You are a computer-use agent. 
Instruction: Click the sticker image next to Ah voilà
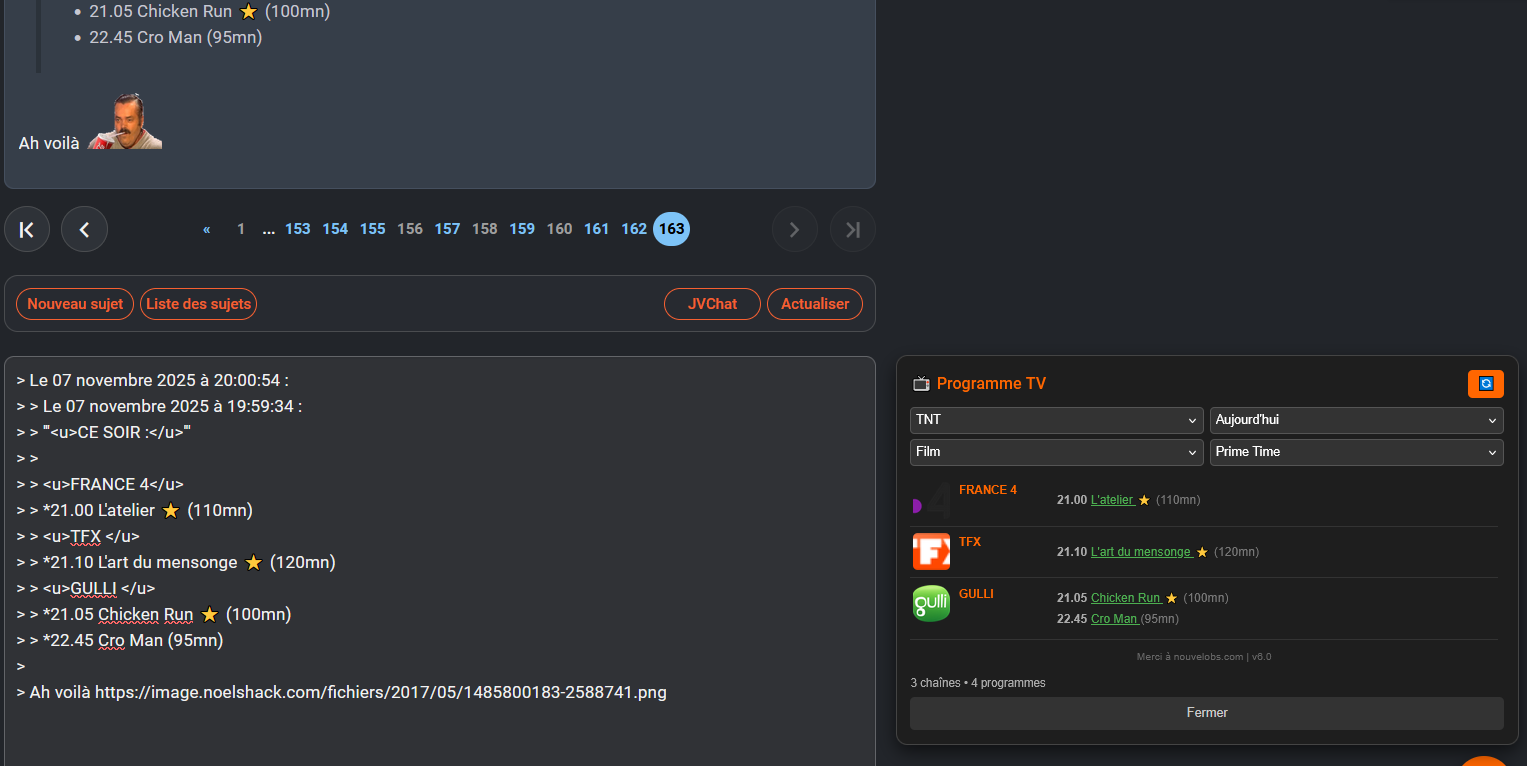[x=125, y=122]
